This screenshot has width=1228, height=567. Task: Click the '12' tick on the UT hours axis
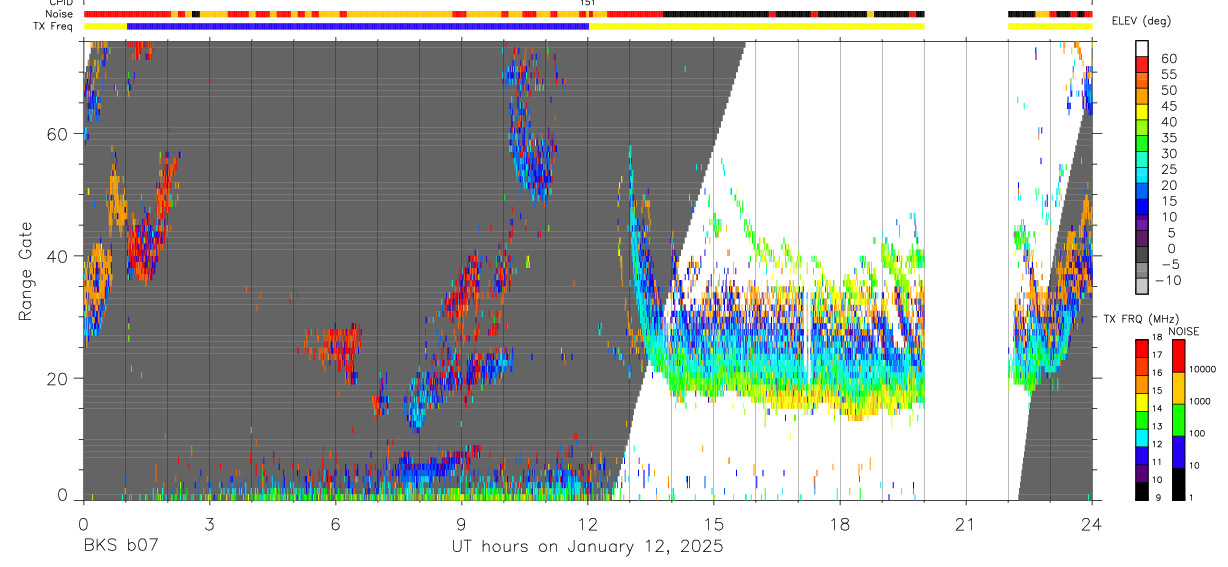click(587, 523)
